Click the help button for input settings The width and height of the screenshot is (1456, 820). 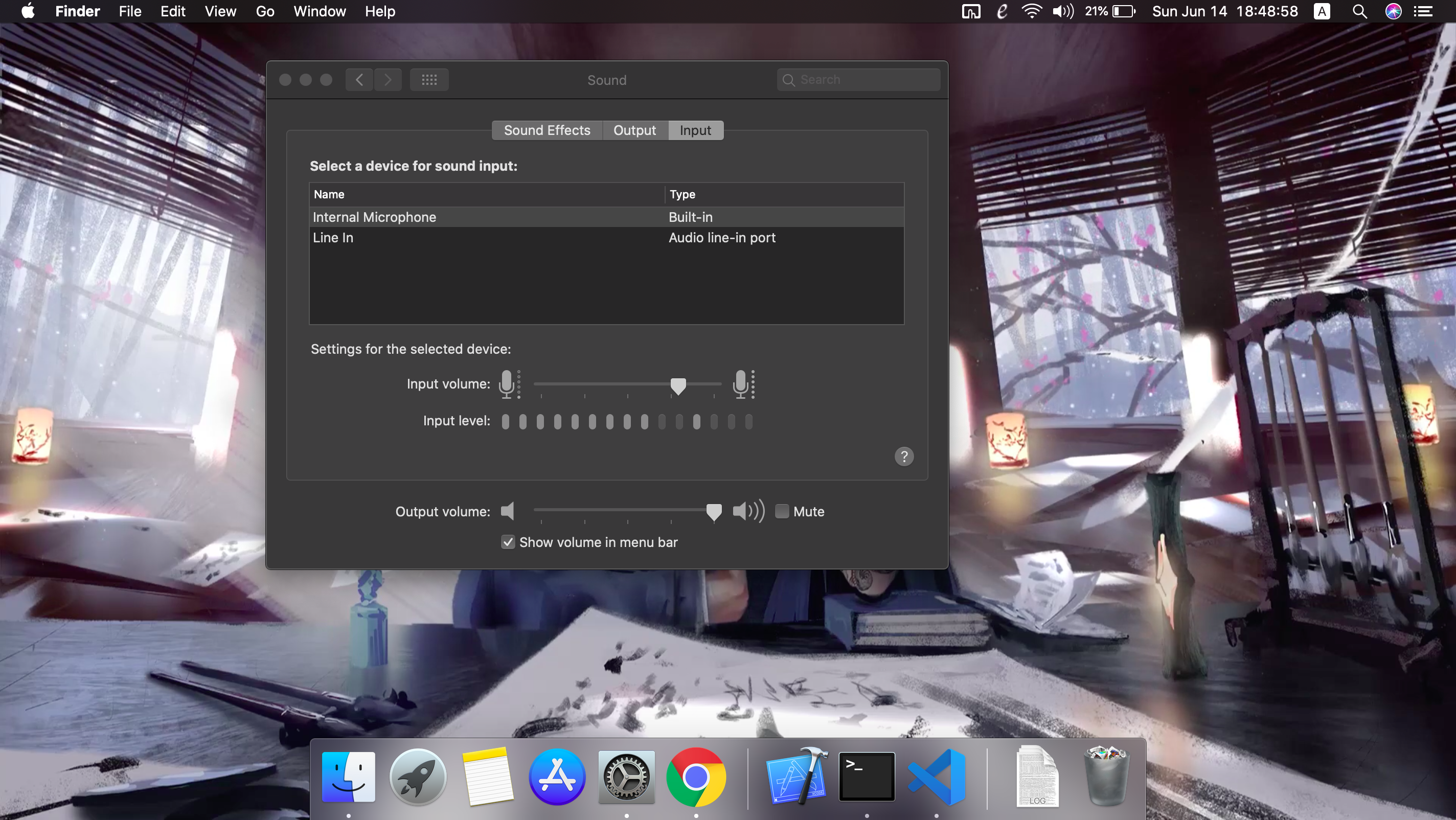(904, 457)
